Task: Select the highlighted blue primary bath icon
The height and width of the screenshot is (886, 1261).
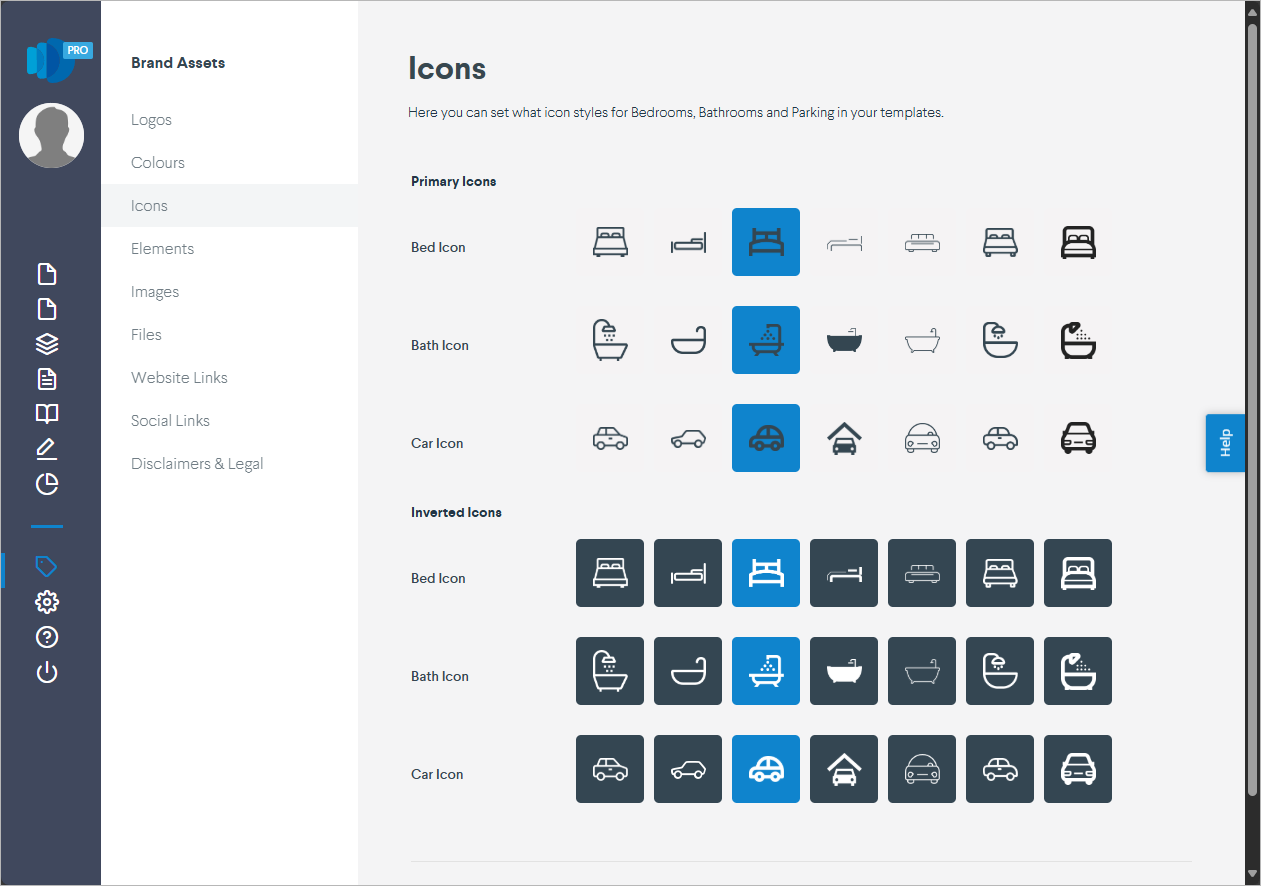Action: pos(766,340)
